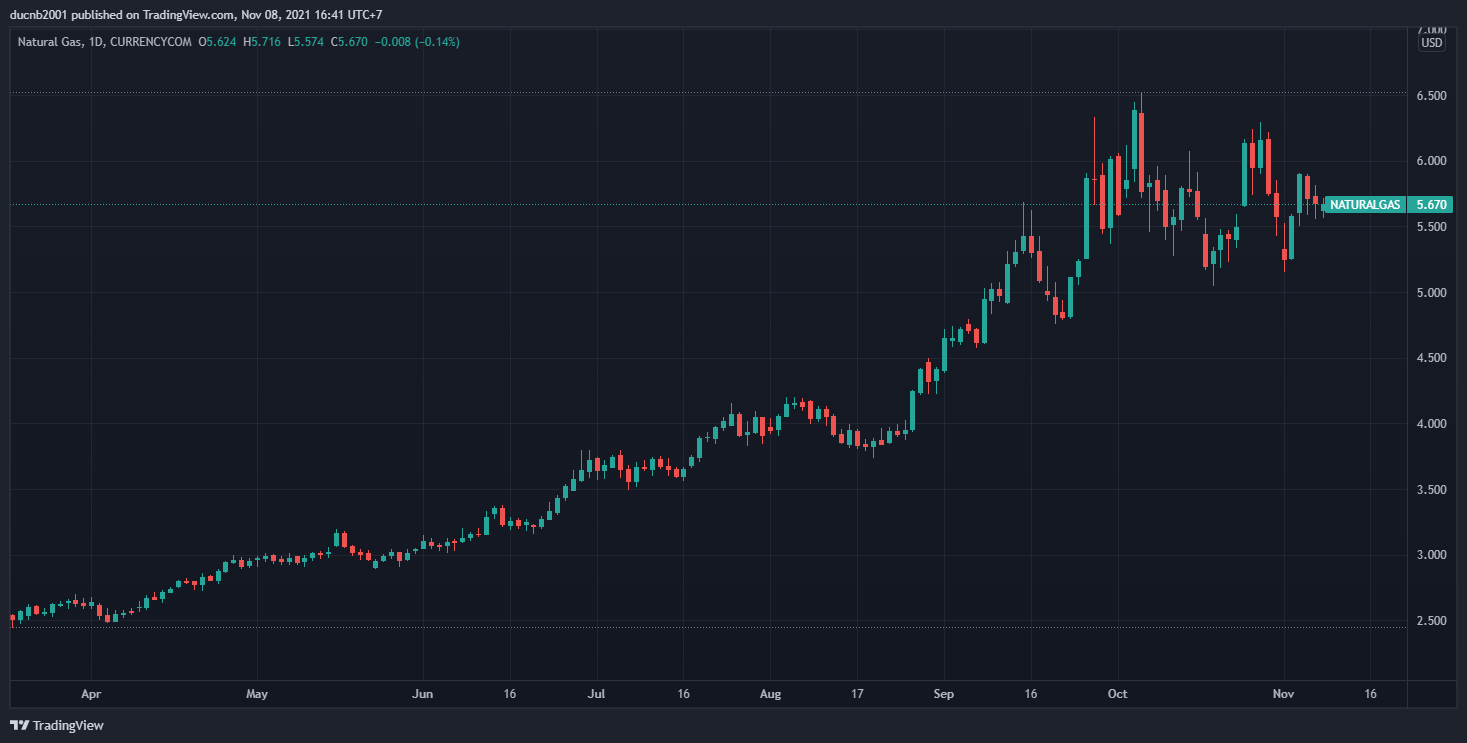
Task: Click the Jul label on time axis
Action: [x=596, y=693]
